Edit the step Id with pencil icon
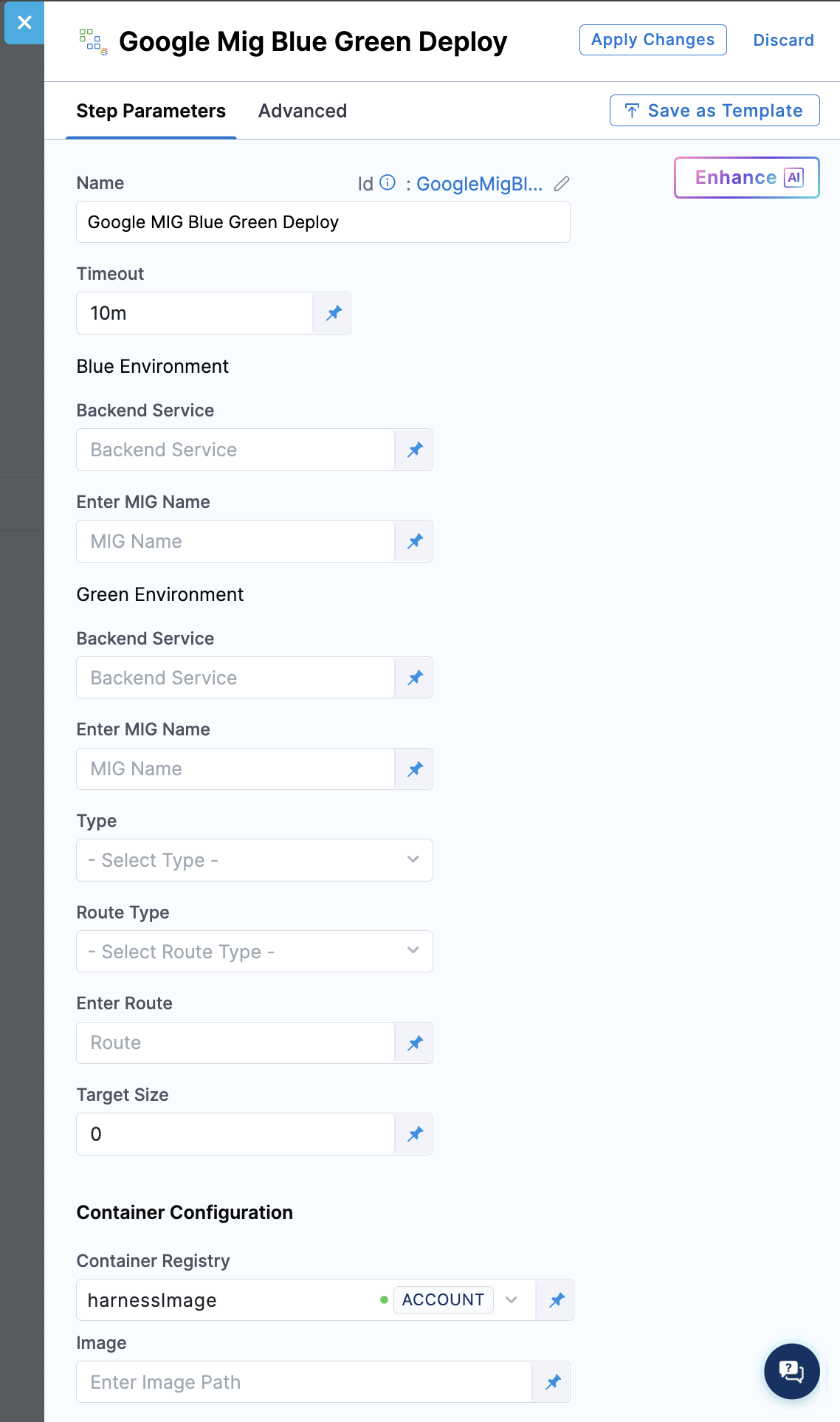The height and width of the screenshot is (1422, 840). click(562, 184)
